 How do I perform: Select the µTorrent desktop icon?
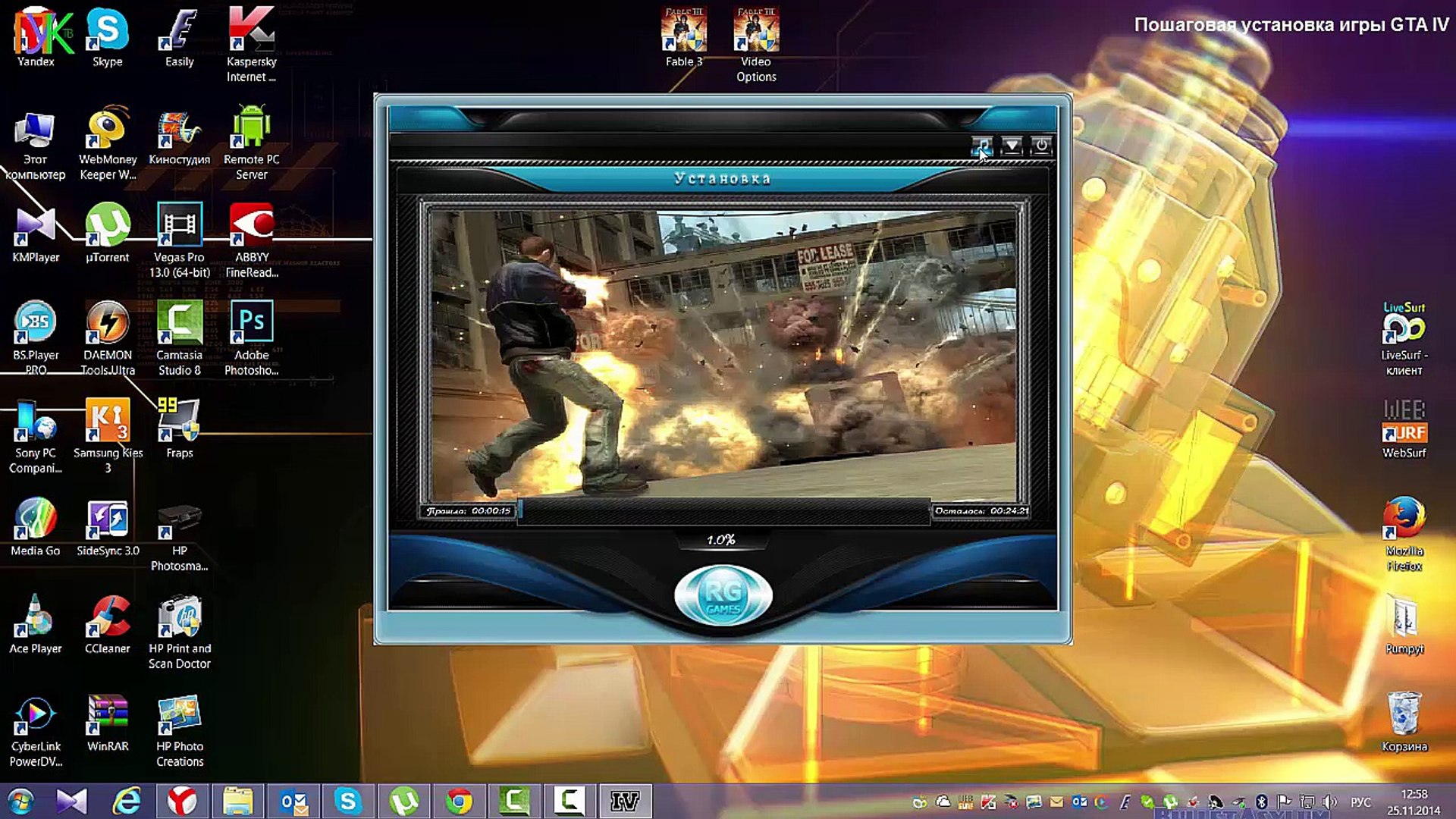[108, 233]
